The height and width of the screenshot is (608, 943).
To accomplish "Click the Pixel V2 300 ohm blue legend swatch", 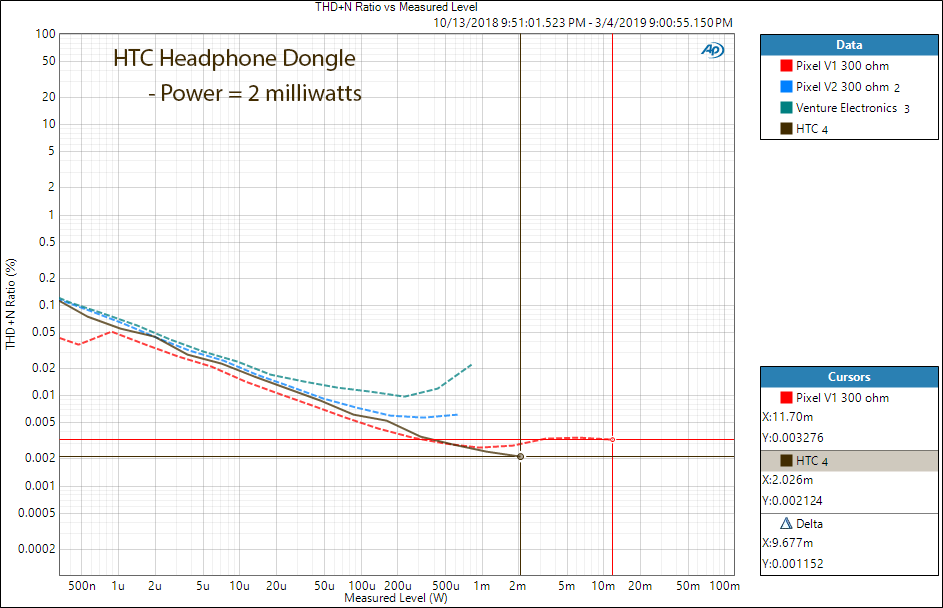I will 786,87.
